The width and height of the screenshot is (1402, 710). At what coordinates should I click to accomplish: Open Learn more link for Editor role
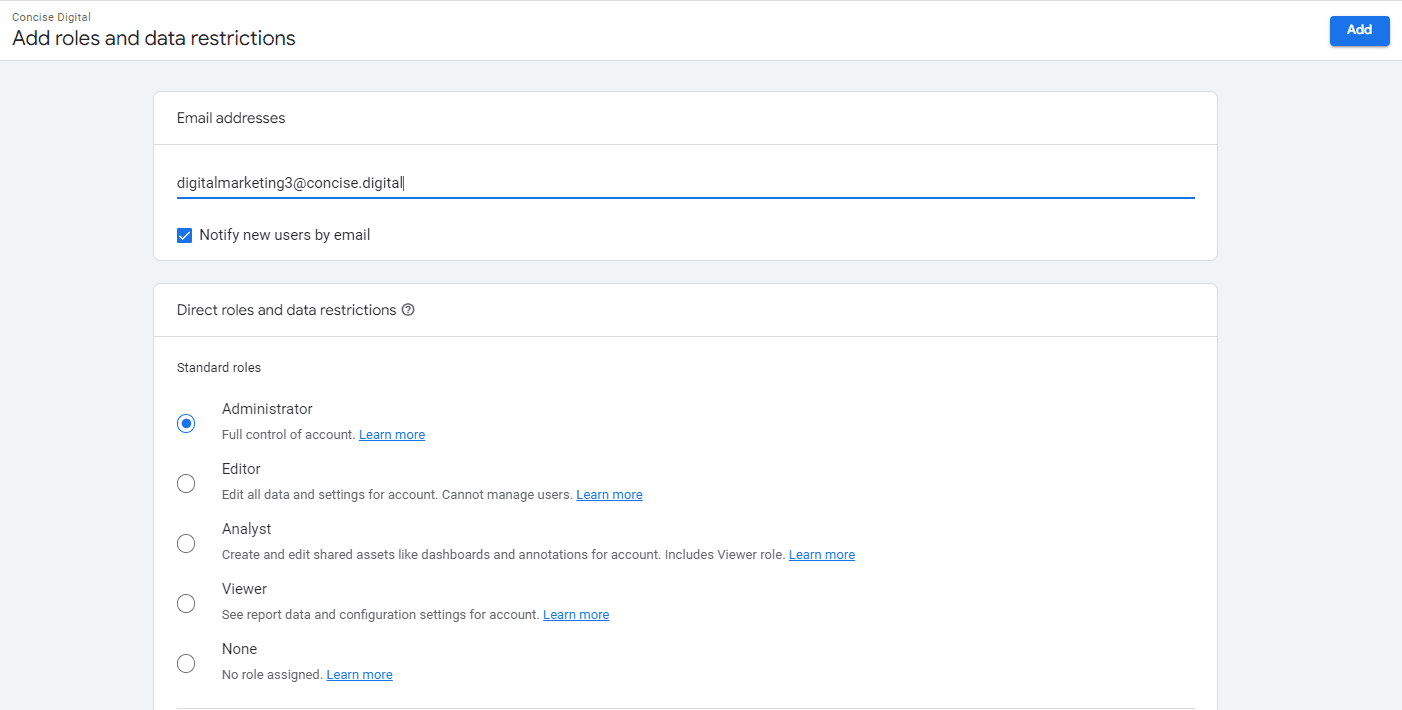pos(609,495)
